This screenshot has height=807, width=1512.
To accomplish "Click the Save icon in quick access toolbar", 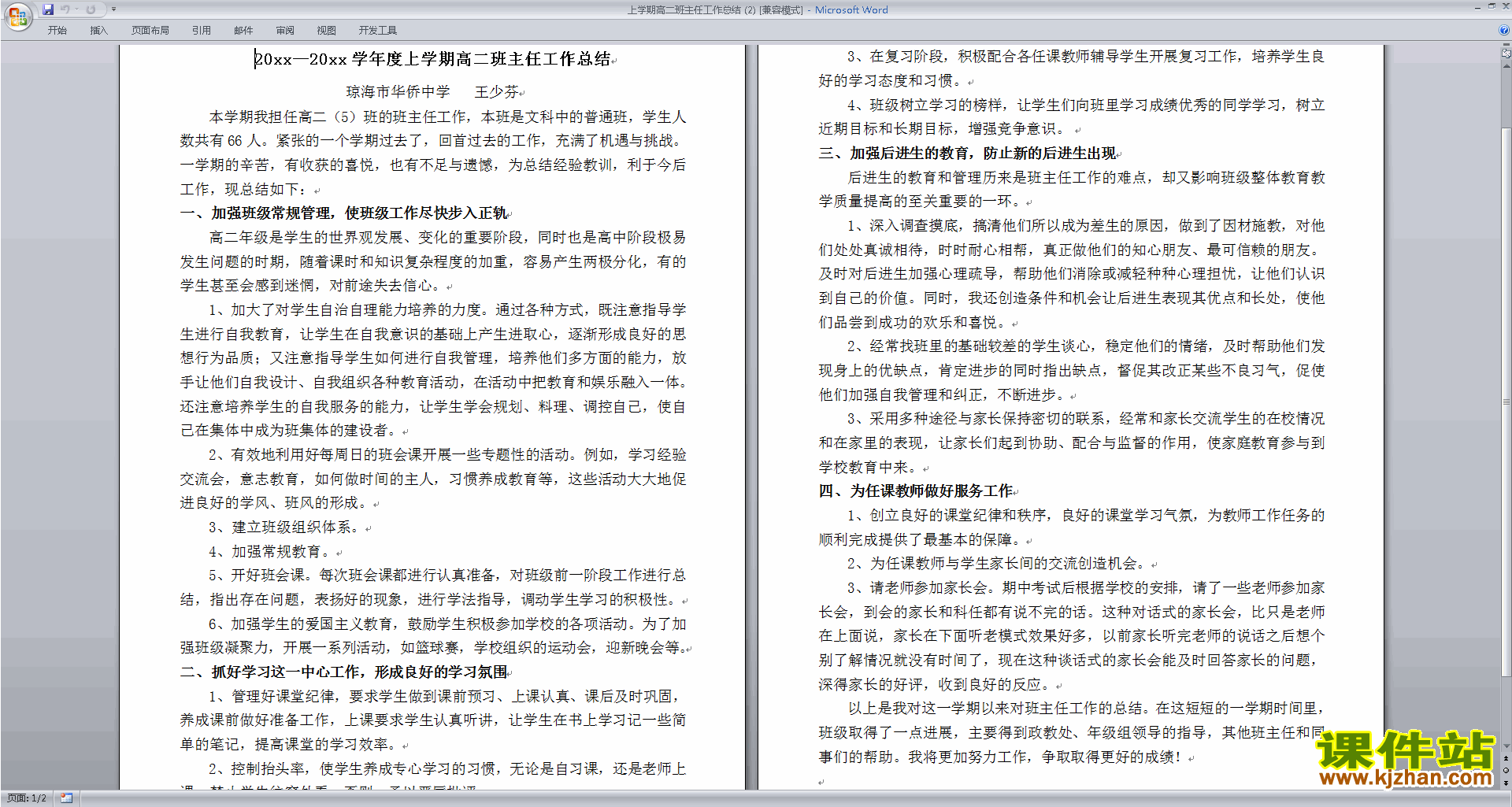I will coord(48,9).
